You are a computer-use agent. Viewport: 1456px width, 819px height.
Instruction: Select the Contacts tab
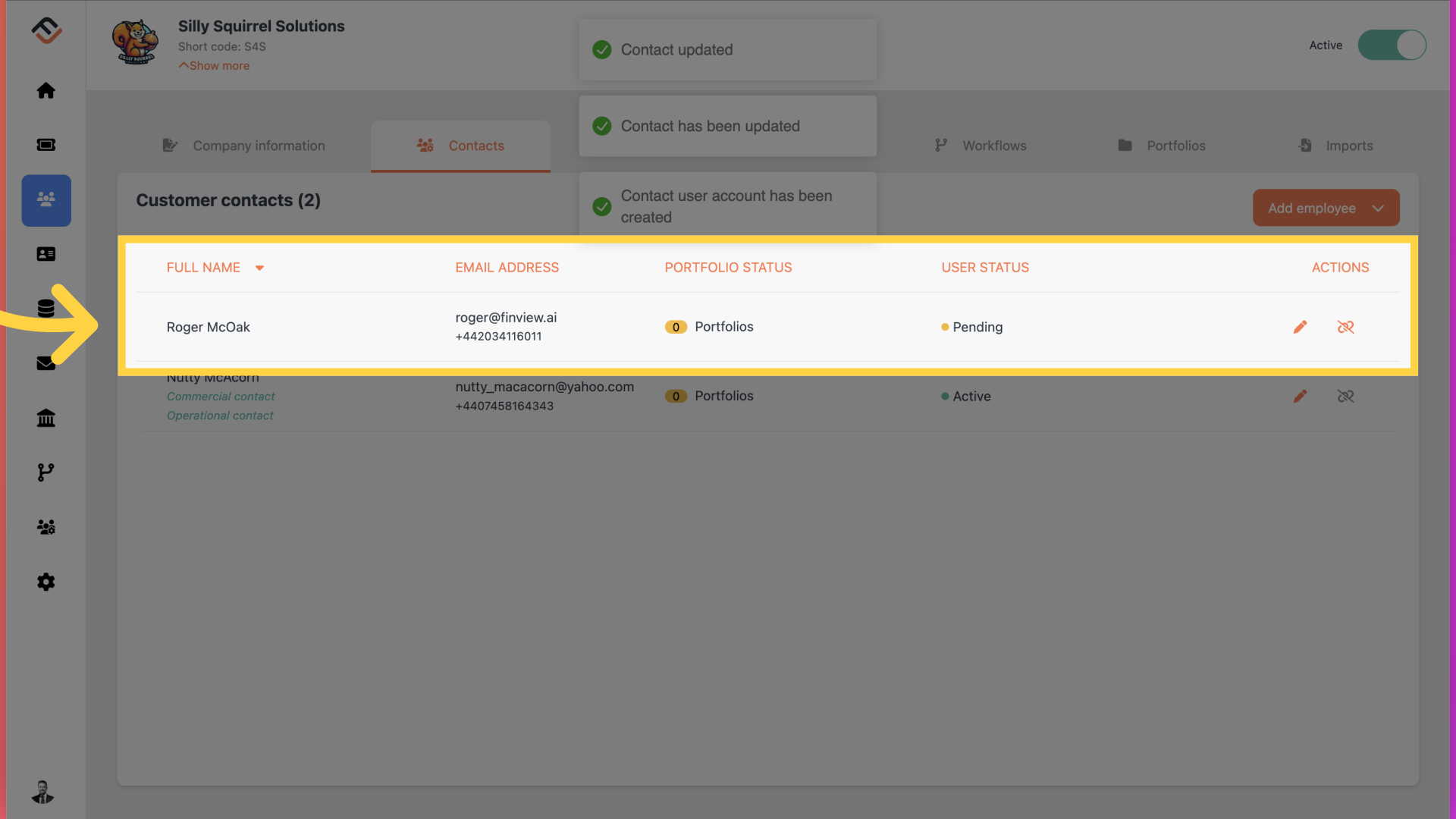(460, 146)
